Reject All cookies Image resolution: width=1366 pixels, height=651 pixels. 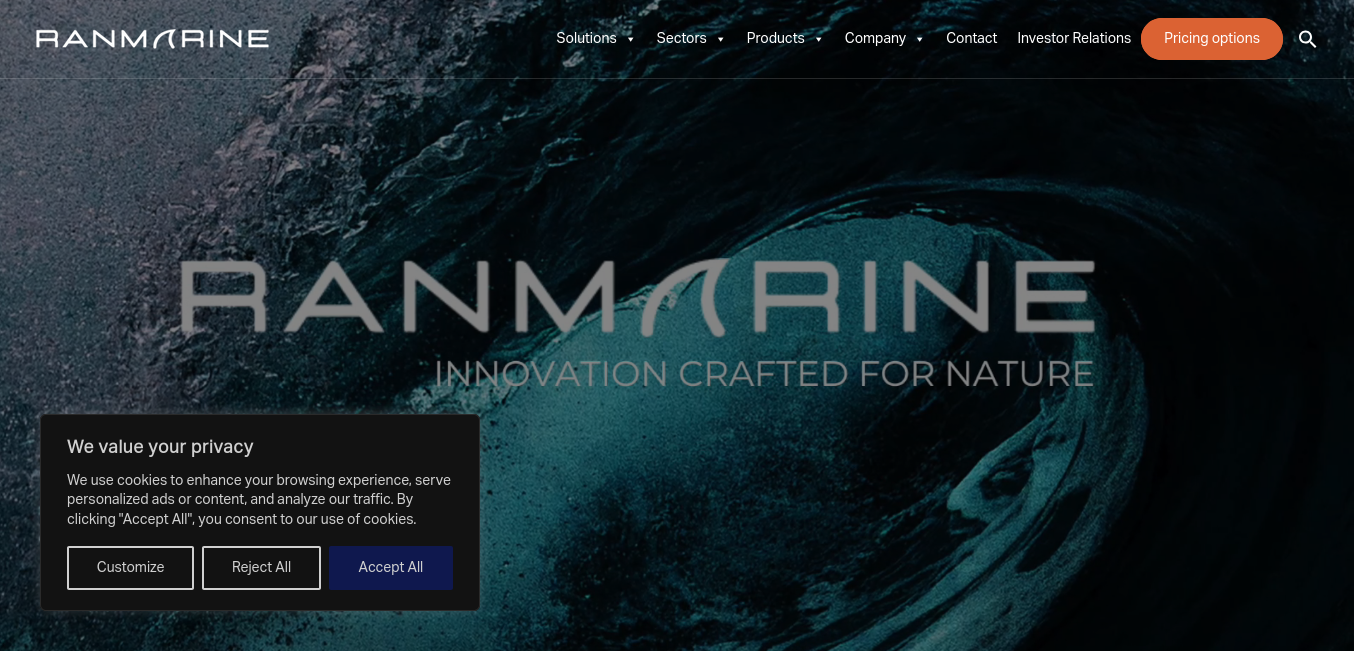coord(261,567)
